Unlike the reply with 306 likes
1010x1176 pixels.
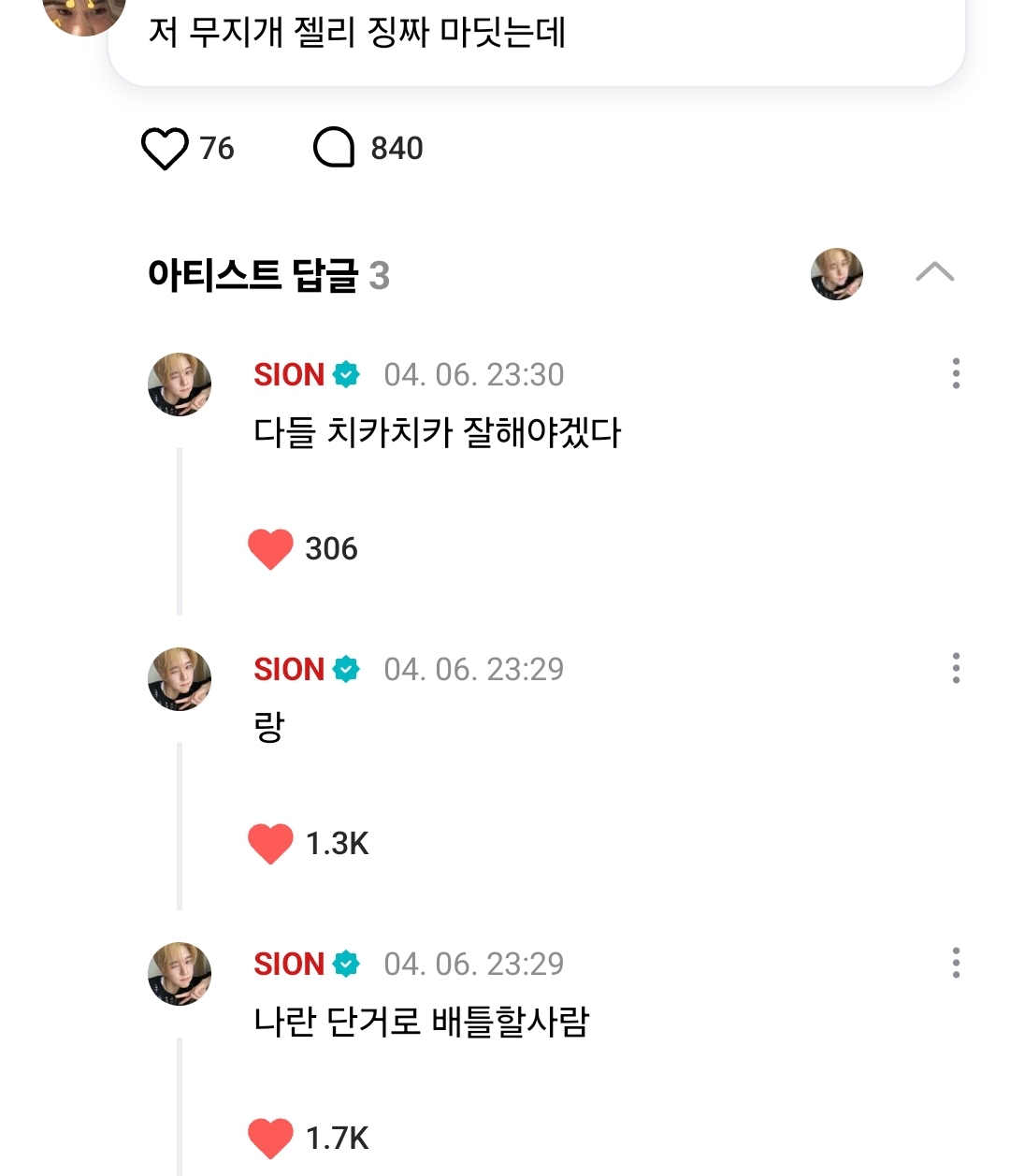[x=271, y=548]
